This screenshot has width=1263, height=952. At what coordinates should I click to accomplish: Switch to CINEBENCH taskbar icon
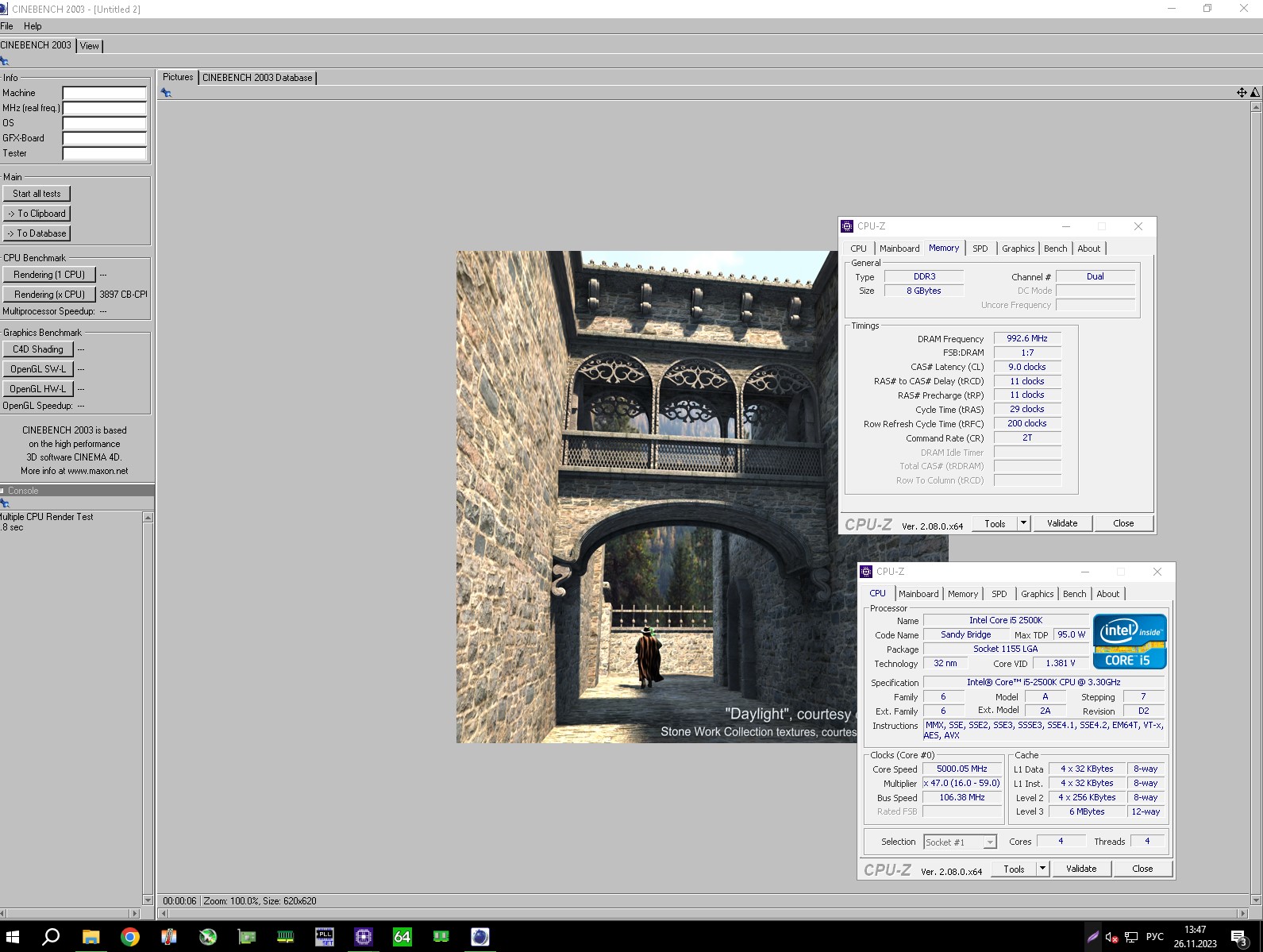click(x=479, y=937)
